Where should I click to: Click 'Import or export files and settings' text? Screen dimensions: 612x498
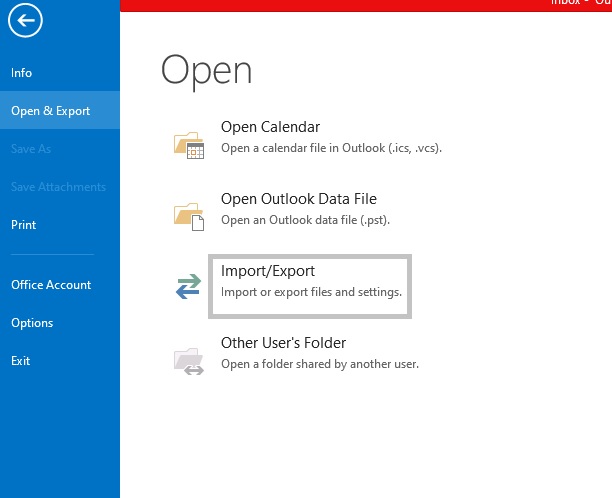[x=311, y=292]
